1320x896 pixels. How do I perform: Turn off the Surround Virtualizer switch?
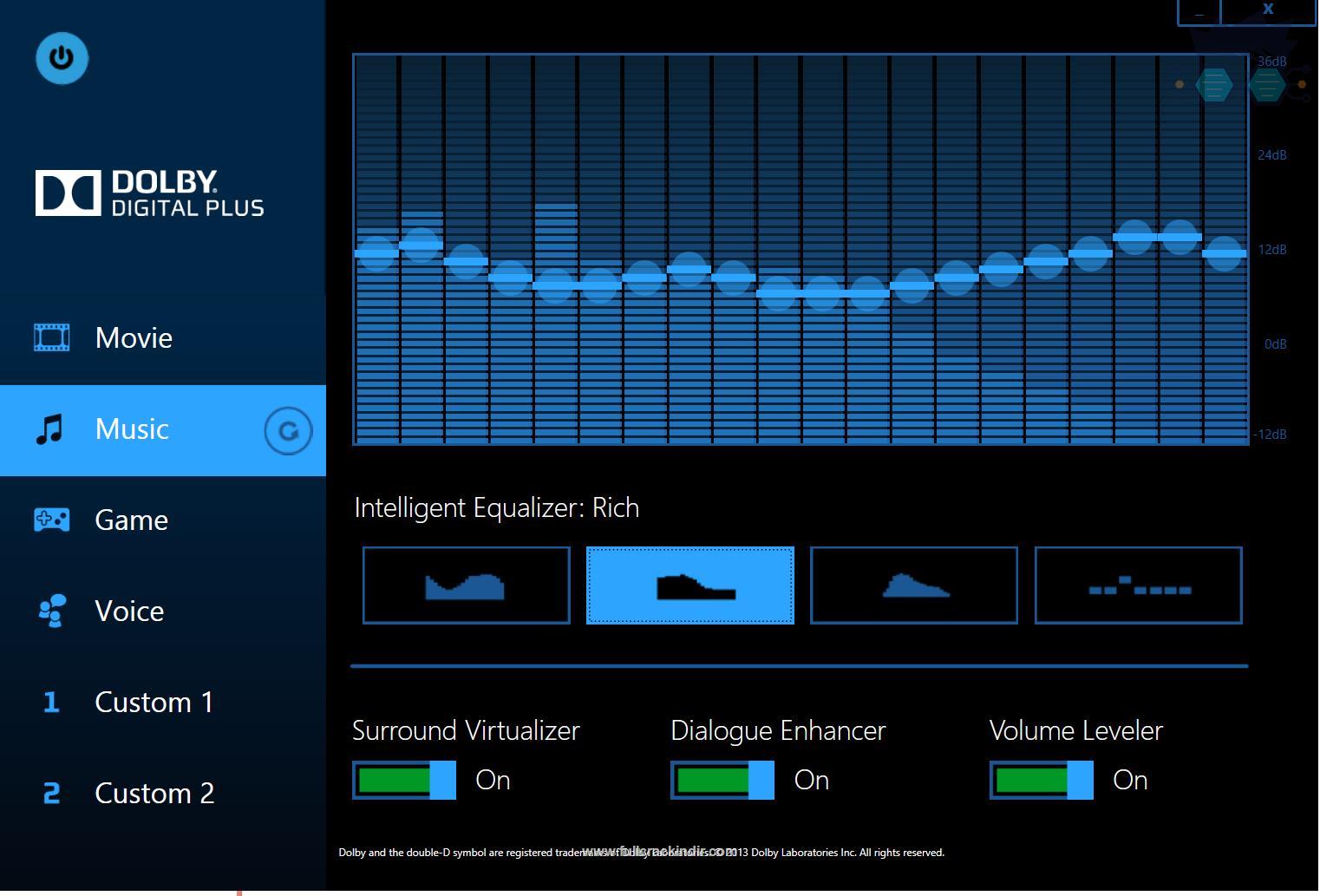404,780
